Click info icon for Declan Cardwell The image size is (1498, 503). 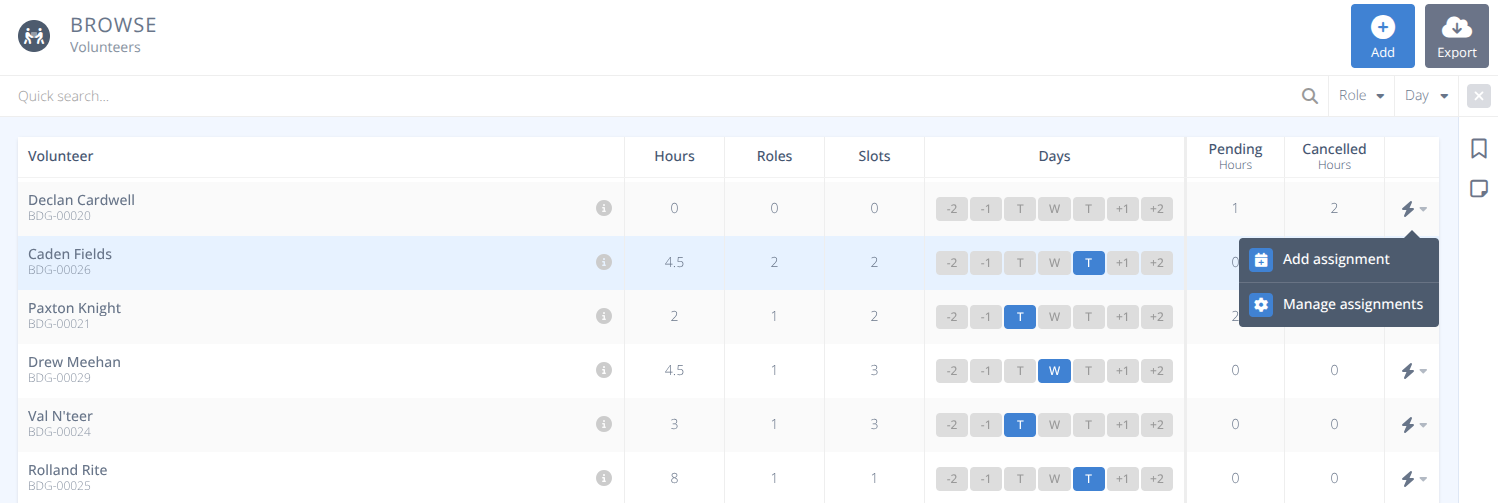click(x=603, y=208)
